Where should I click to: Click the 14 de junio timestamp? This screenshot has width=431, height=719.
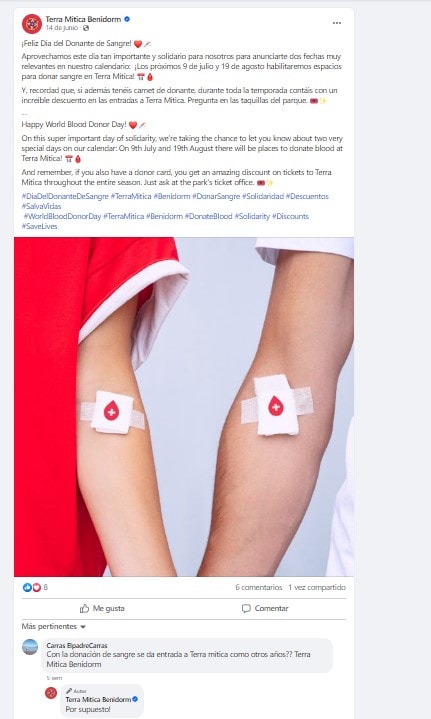[x=61, y=28]
